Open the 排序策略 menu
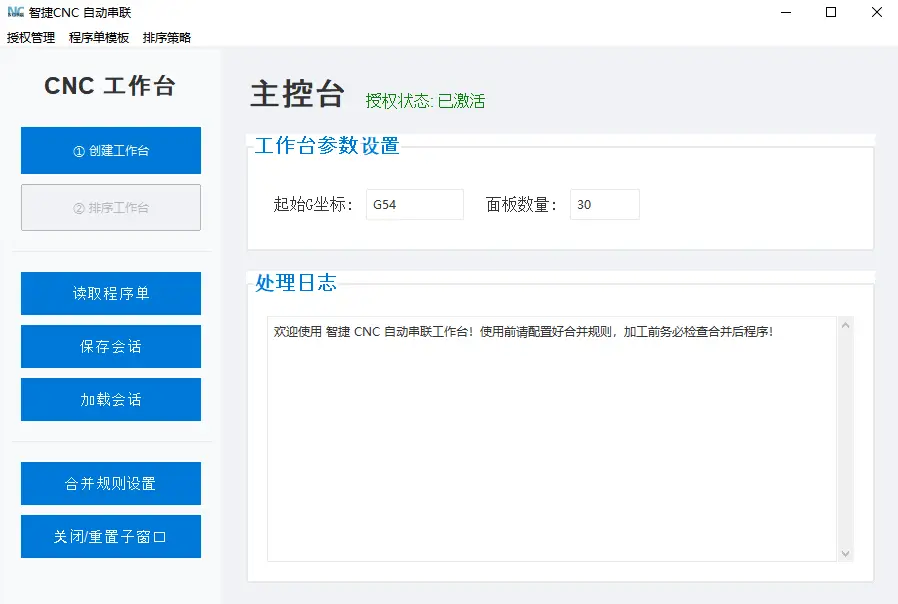This screenshot has height=604, width=898. [x=167, y=36]
